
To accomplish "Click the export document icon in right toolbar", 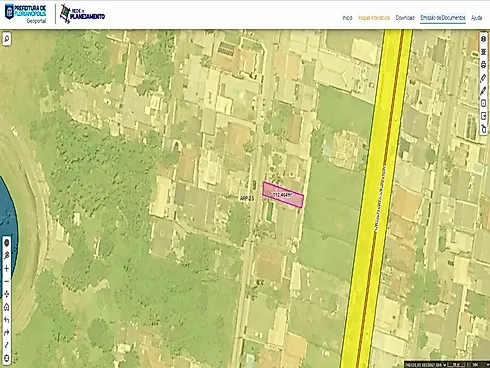I will (483, 116).
